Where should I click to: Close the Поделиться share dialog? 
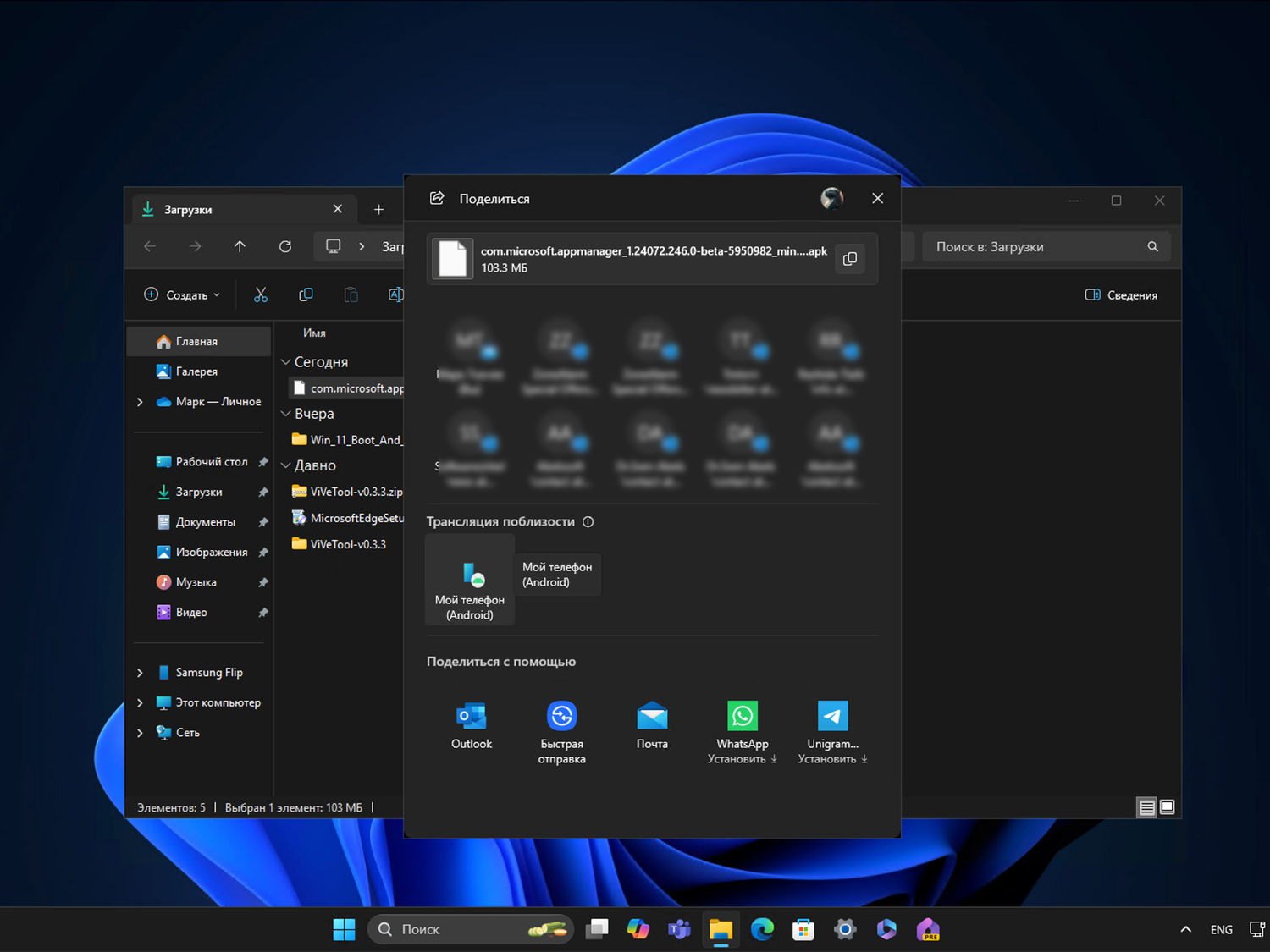(877, 198)
